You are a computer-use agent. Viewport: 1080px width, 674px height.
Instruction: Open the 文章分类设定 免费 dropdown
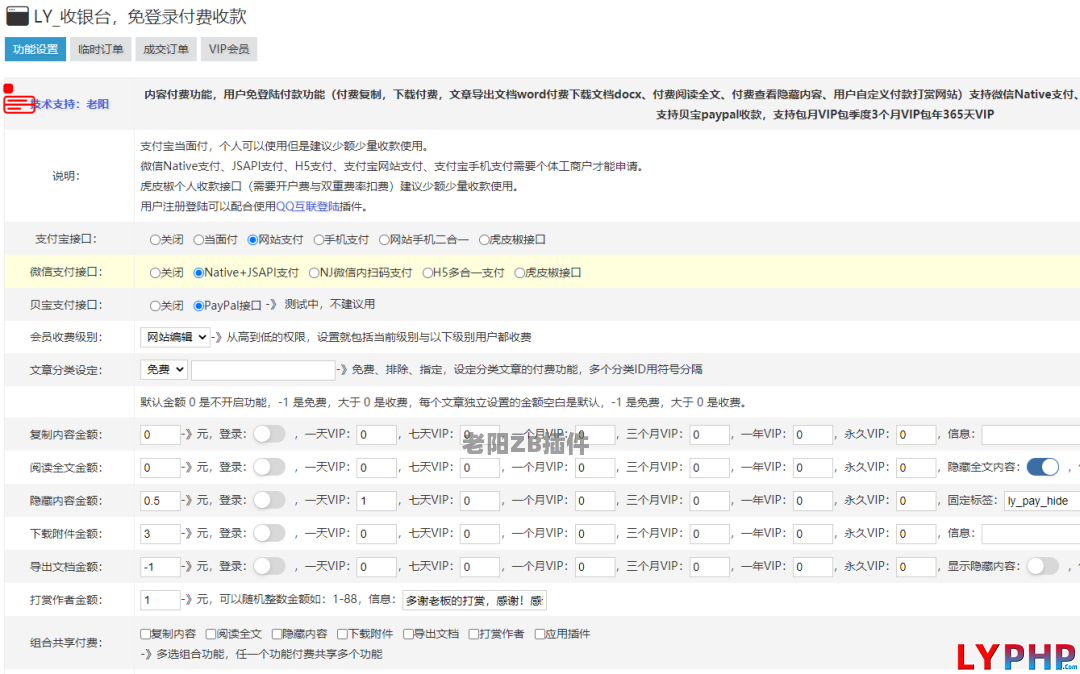point(163,370)
